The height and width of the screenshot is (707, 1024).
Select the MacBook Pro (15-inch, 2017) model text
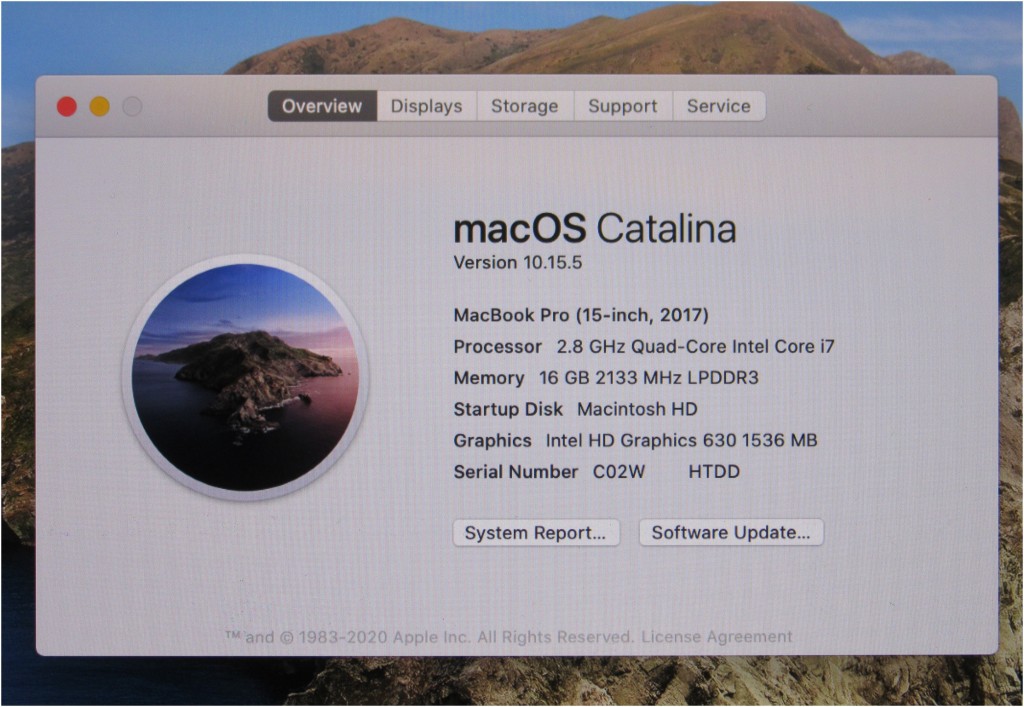coord(581,315)
